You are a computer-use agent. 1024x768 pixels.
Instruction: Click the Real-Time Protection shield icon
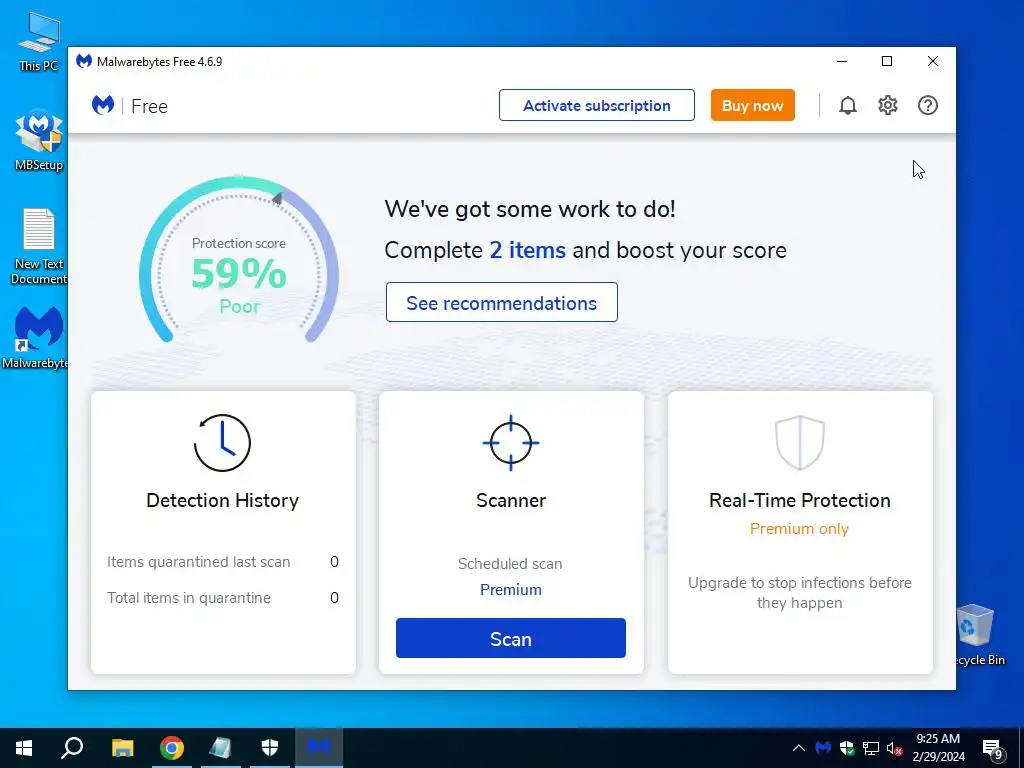[x=799, y=443]
